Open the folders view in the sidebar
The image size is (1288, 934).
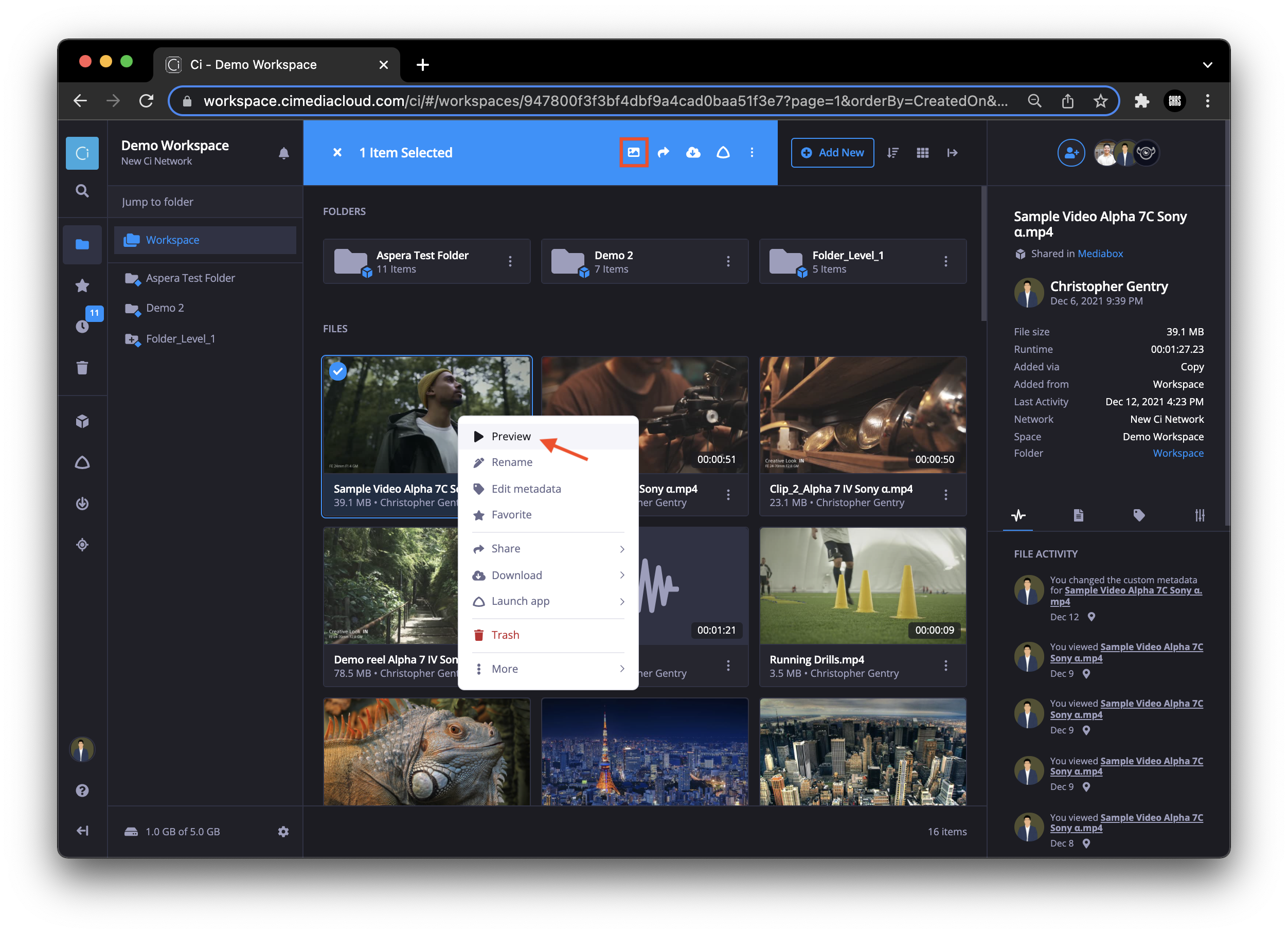point(82,244)
